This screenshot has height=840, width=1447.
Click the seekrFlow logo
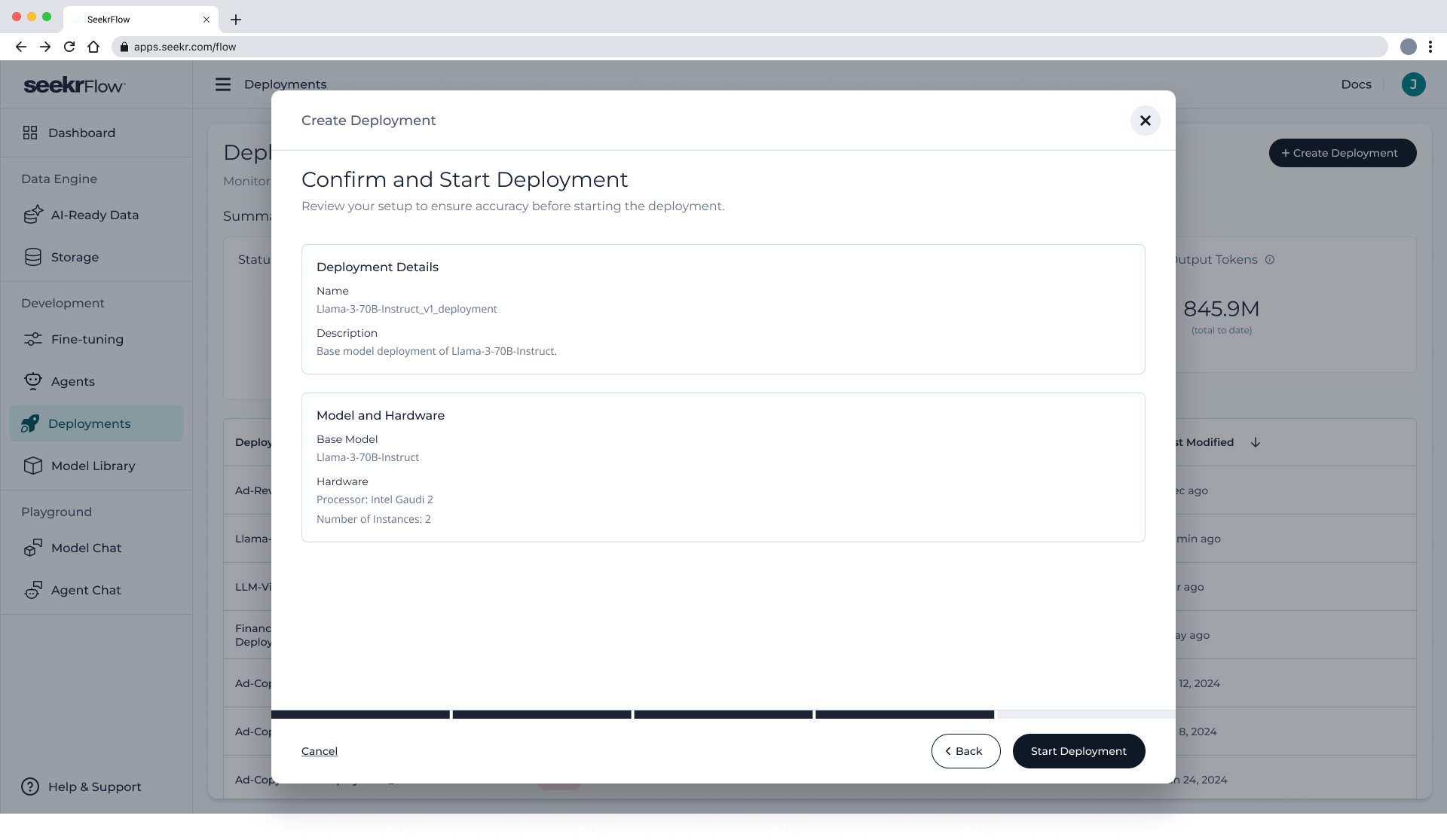(75, 85)
